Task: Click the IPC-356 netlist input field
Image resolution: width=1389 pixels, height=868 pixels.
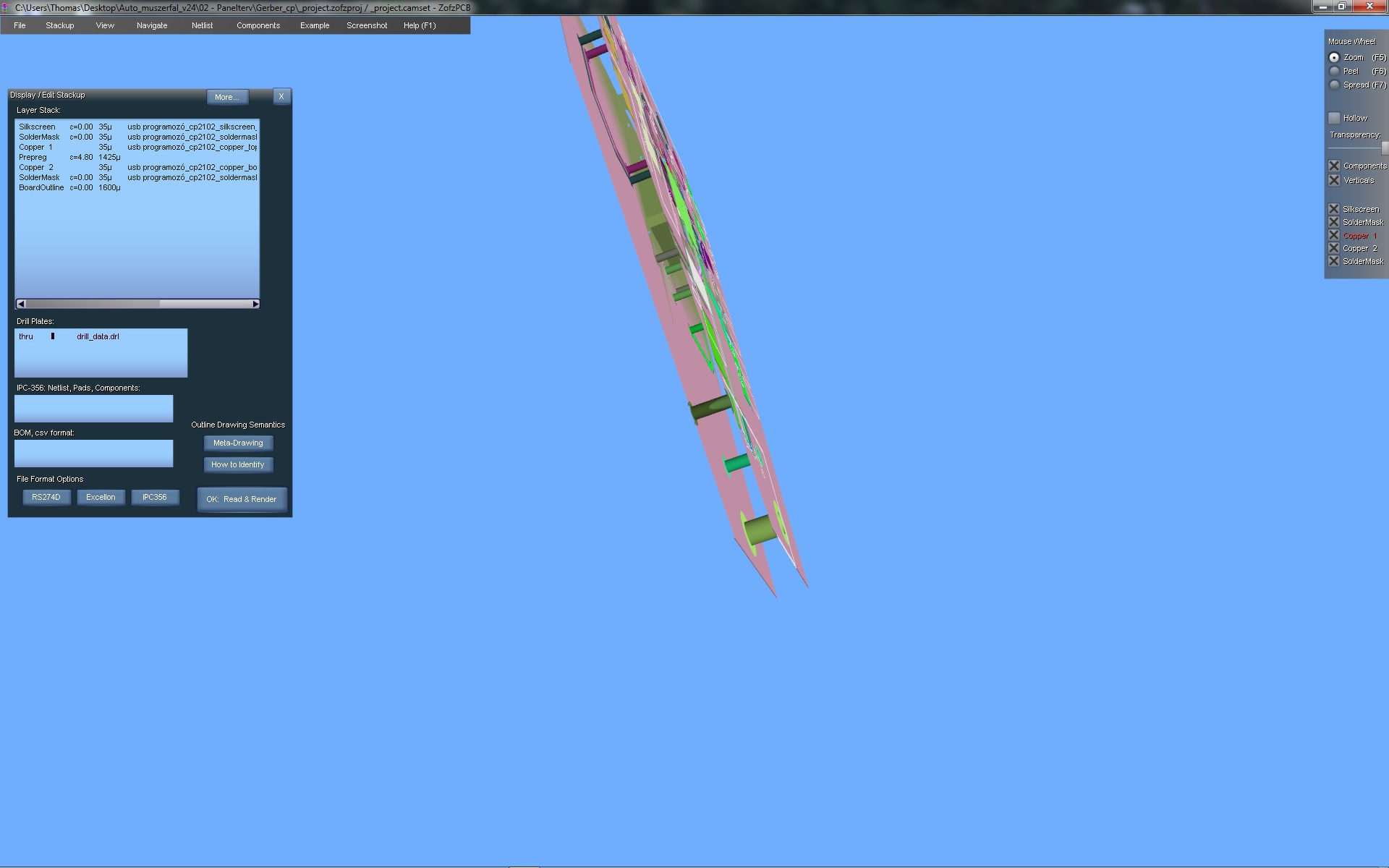Action: coord(94,409)
